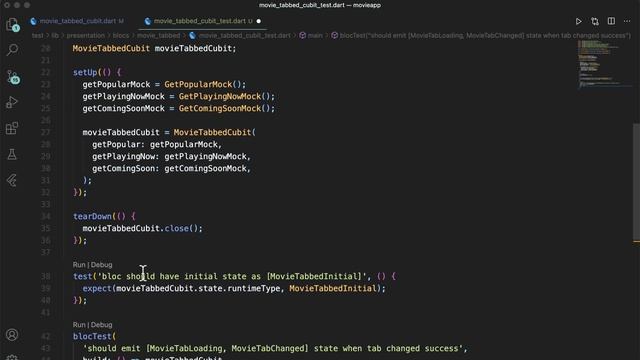Viewport: 640px width, 360px height.
Task: Open the Run and Debug view
Action: 12,102
